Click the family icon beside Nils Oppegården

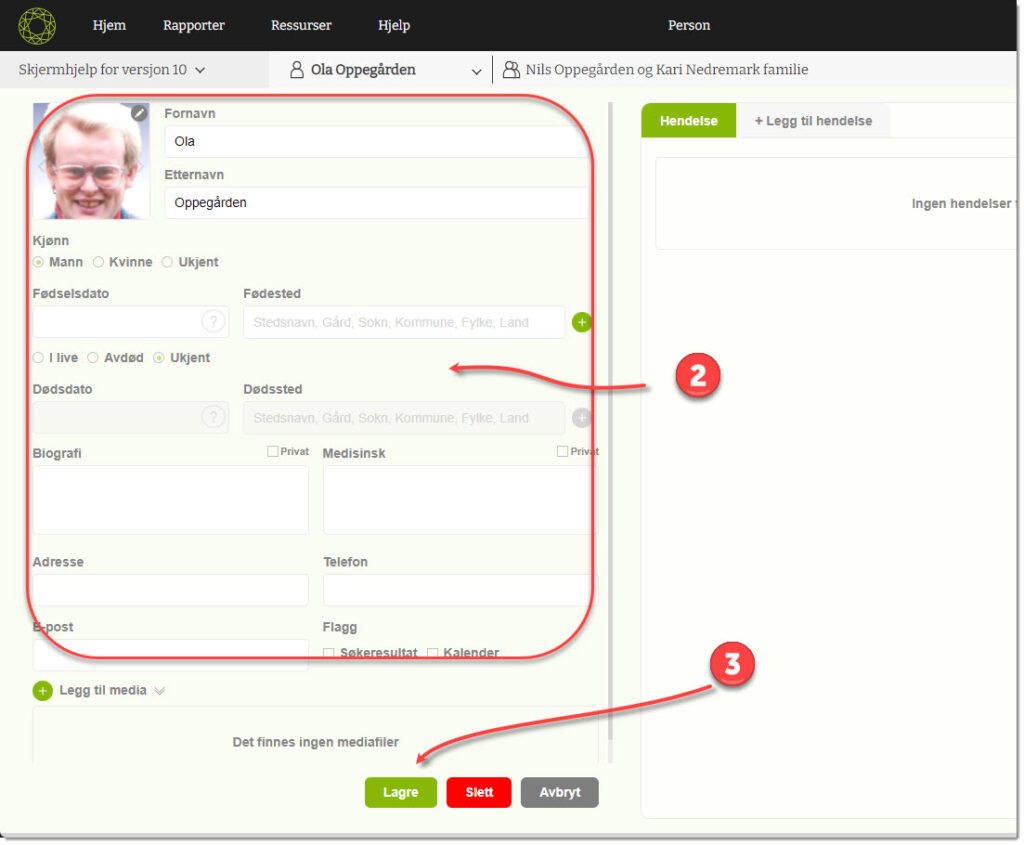[511, 70]
